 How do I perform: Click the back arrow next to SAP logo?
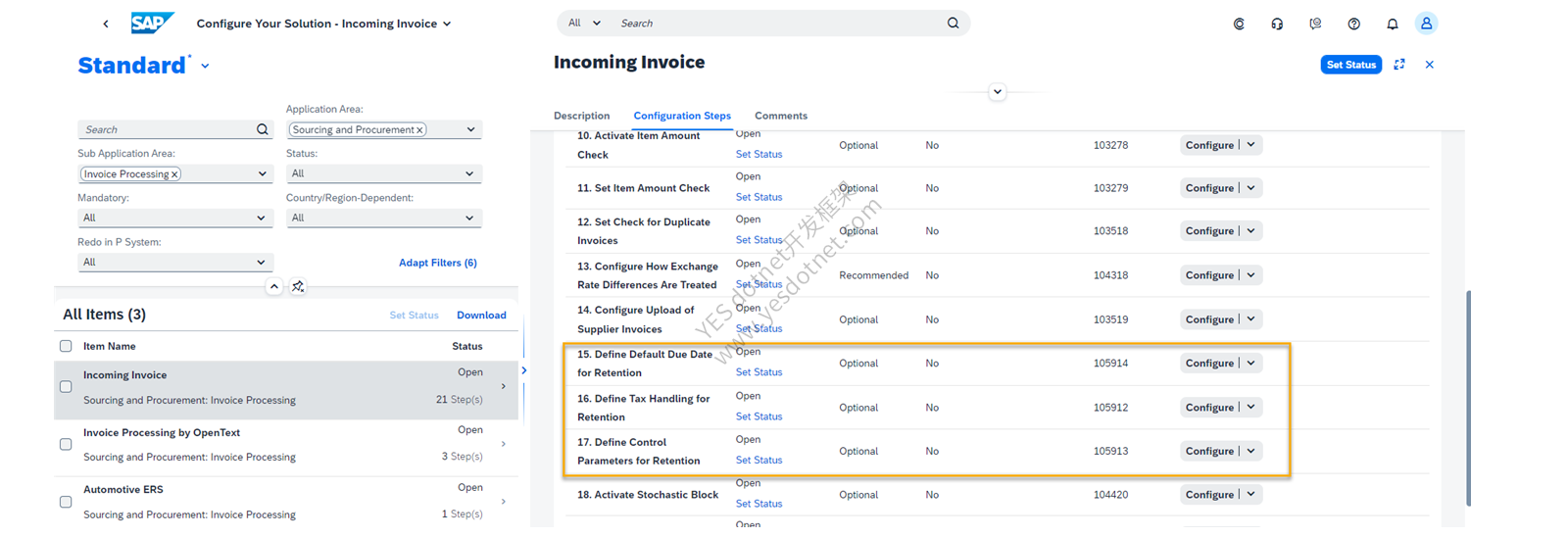coord(106,24)
